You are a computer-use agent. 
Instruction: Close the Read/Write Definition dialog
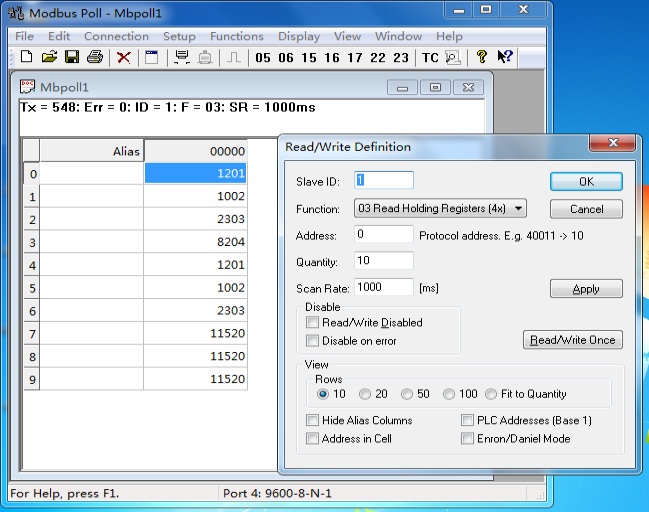[613, 143]
